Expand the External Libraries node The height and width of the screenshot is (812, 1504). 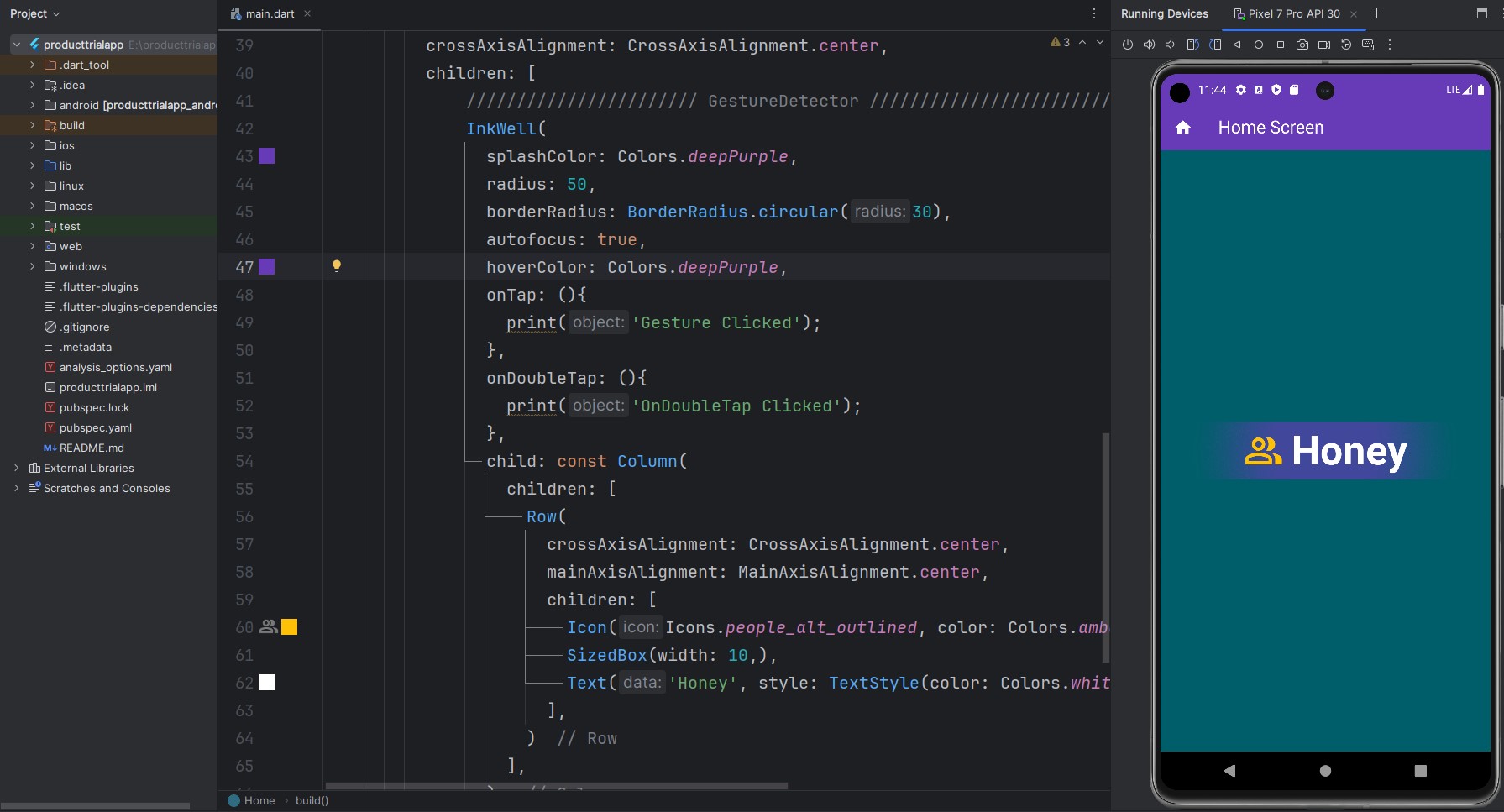point(17,468)
